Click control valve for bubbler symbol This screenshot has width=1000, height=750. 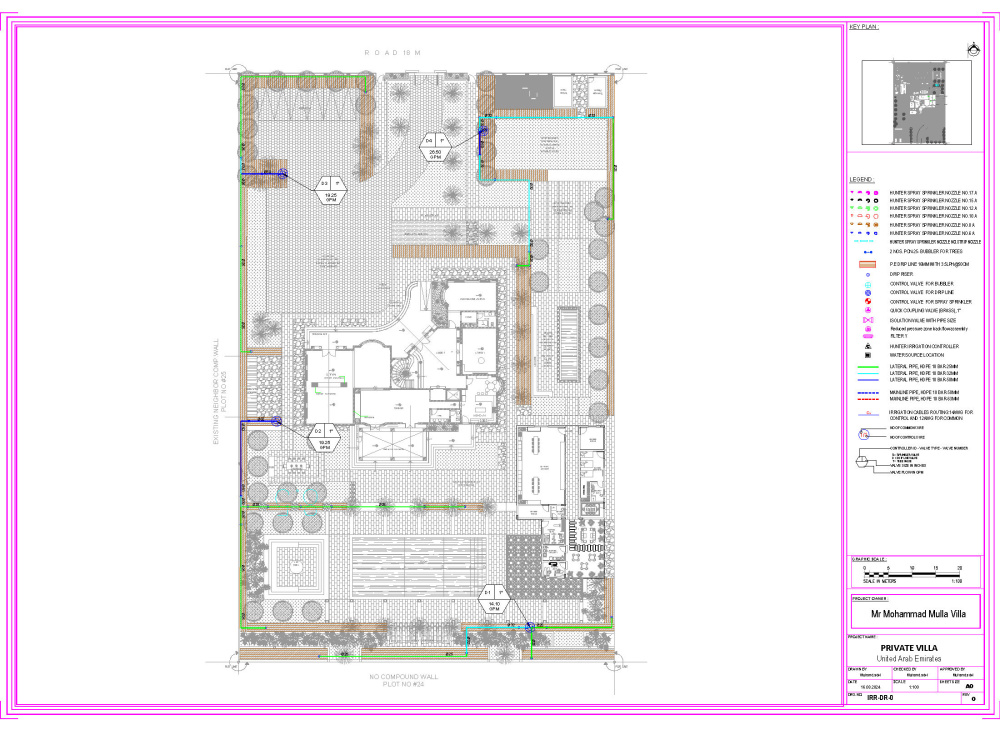tap(867, 284)
